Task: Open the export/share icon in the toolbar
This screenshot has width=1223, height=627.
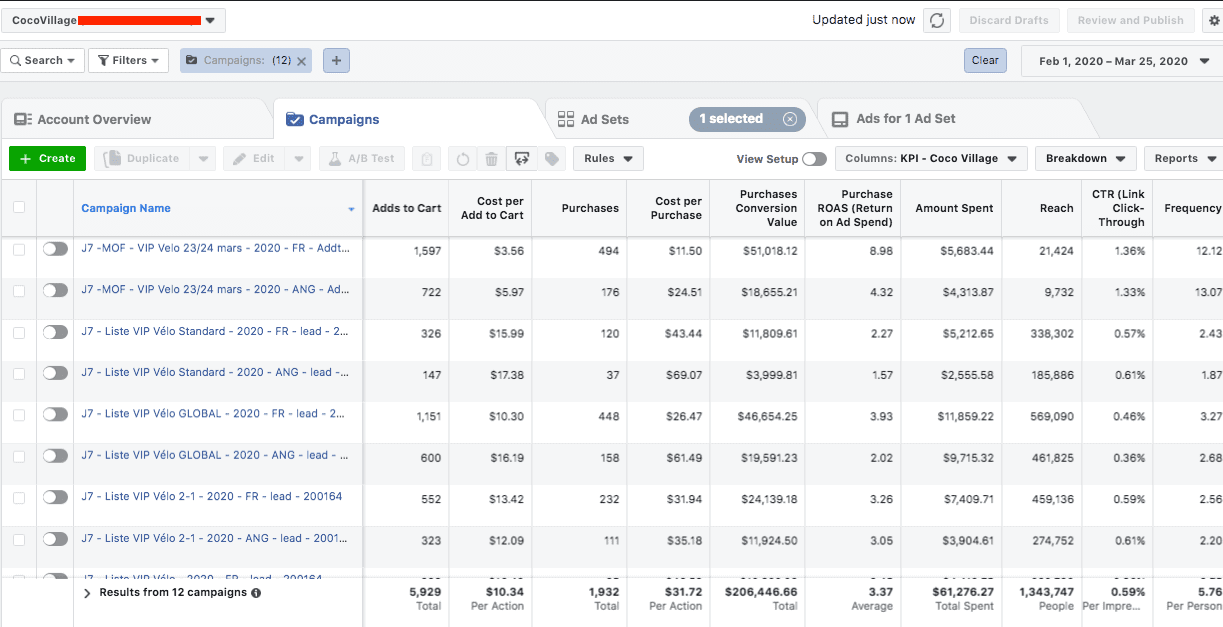Action: (x=521, y=158)
